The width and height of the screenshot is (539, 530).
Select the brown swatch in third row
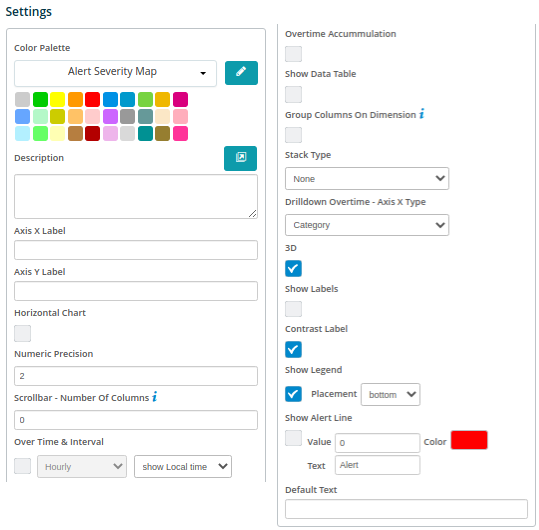click(75, 133)
